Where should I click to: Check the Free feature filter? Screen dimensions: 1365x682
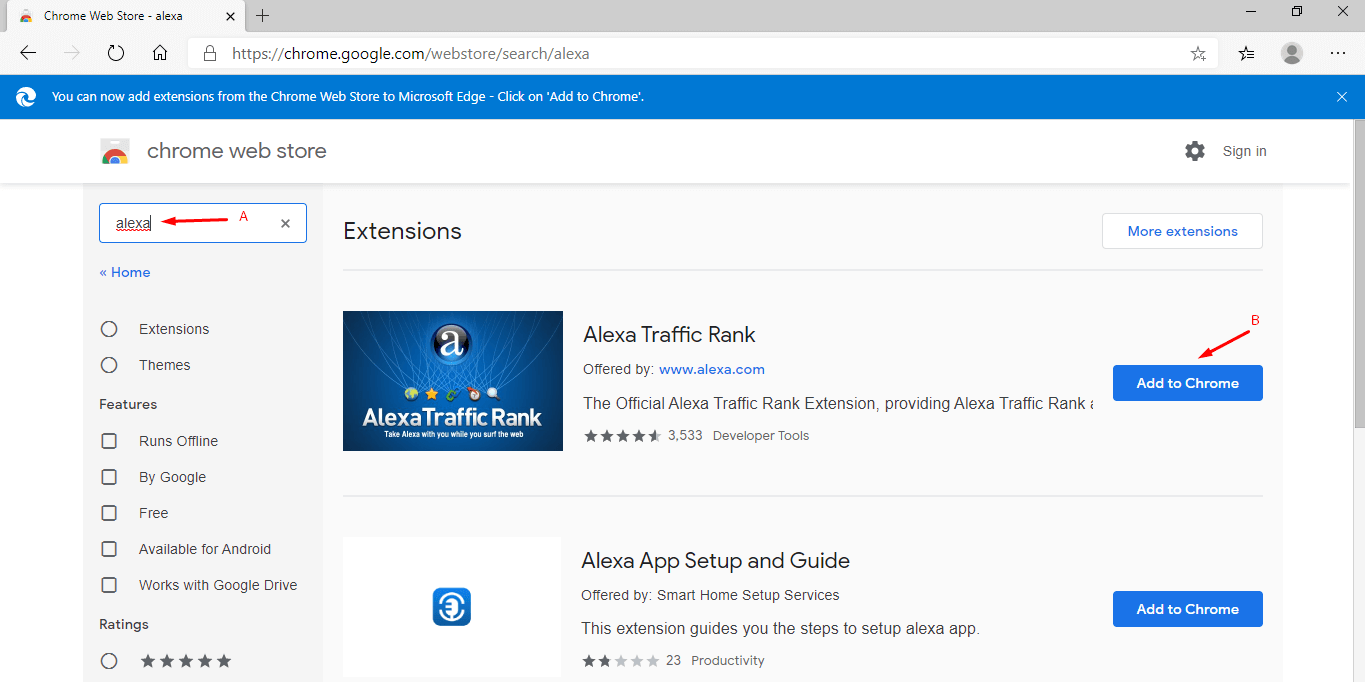pyautogui.click(x=109, y=513)
